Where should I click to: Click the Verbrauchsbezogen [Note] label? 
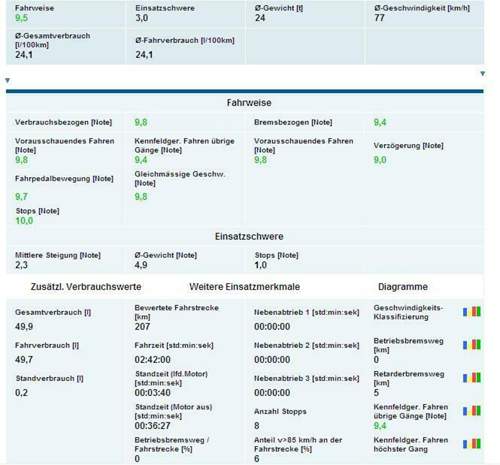tap(63, 122)
